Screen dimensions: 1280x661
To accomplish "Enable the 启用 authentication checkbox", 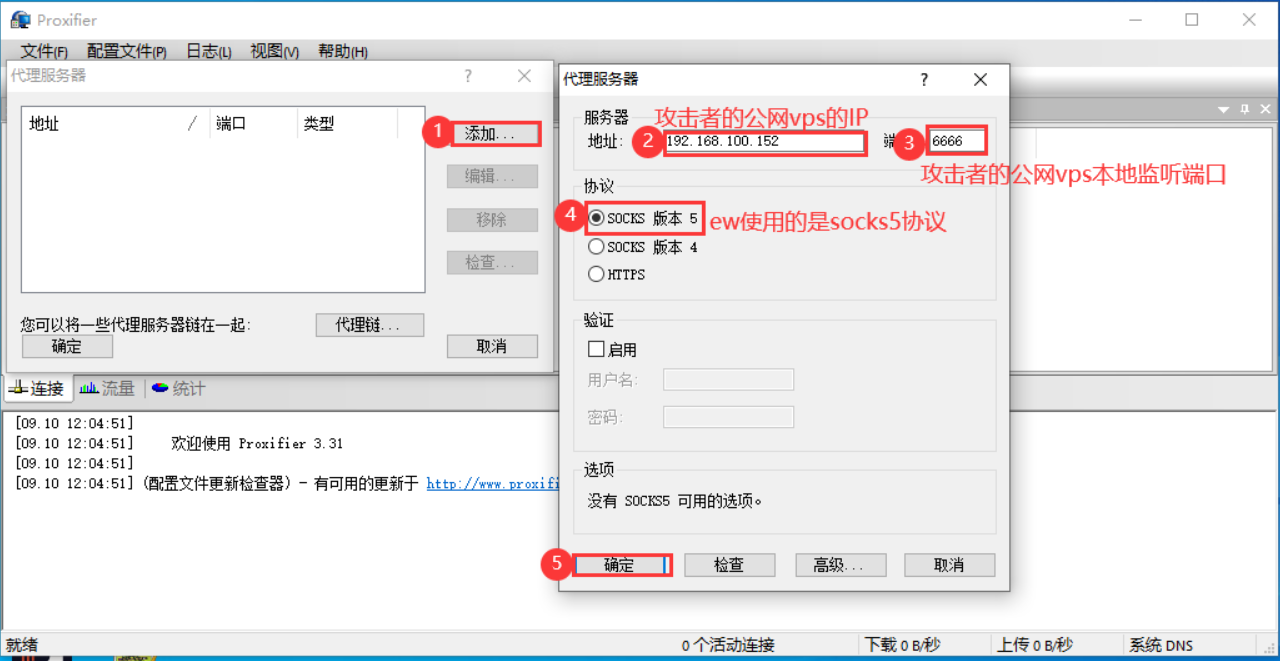I will (597, 350).
